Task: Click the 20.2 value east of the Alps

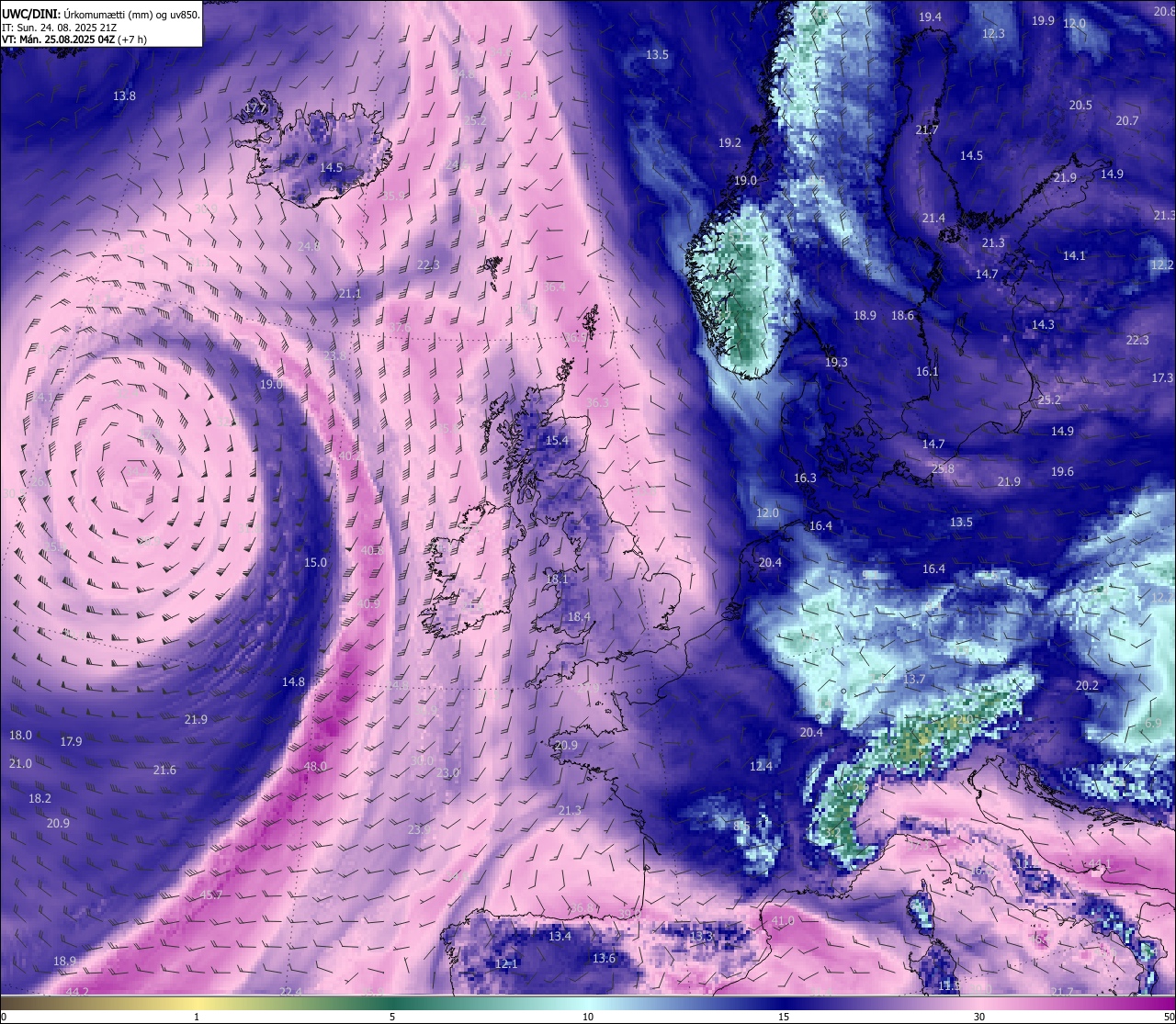Action: 1087,685
